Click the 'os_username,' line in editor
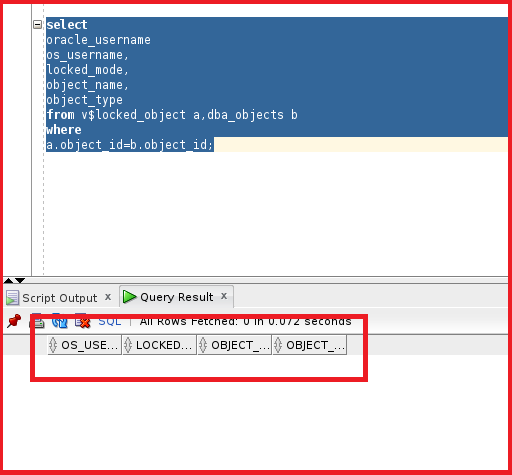The width and height of the screenshot is (512, 475). click(87, 55)
